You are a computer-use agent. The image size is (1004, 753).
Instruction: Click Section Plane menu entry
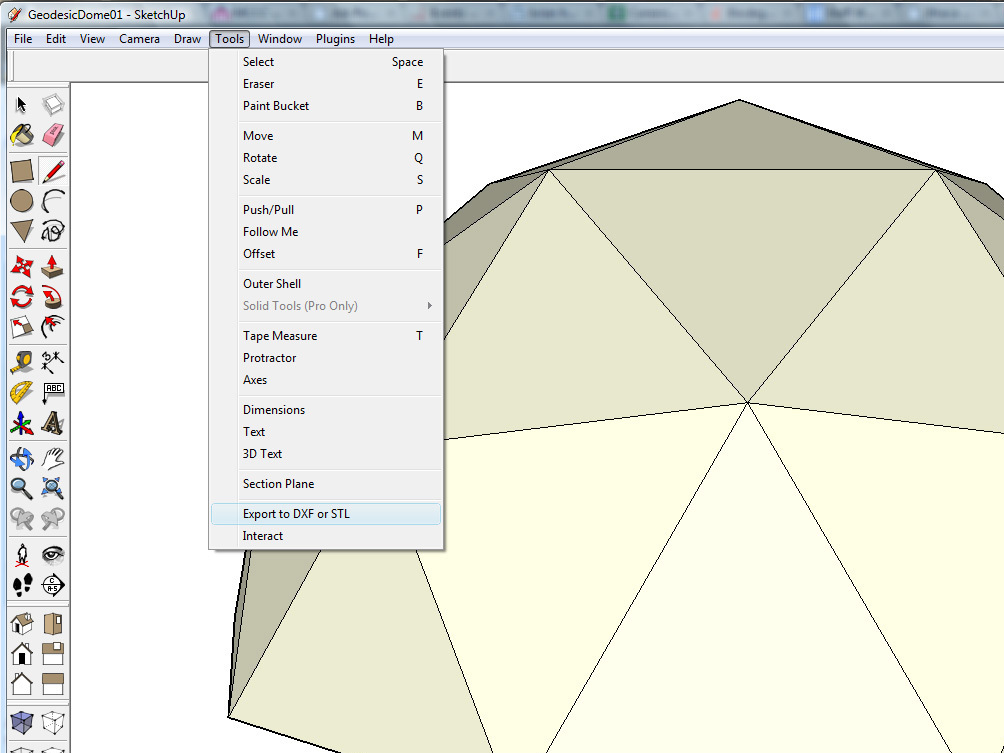point(278,484)
